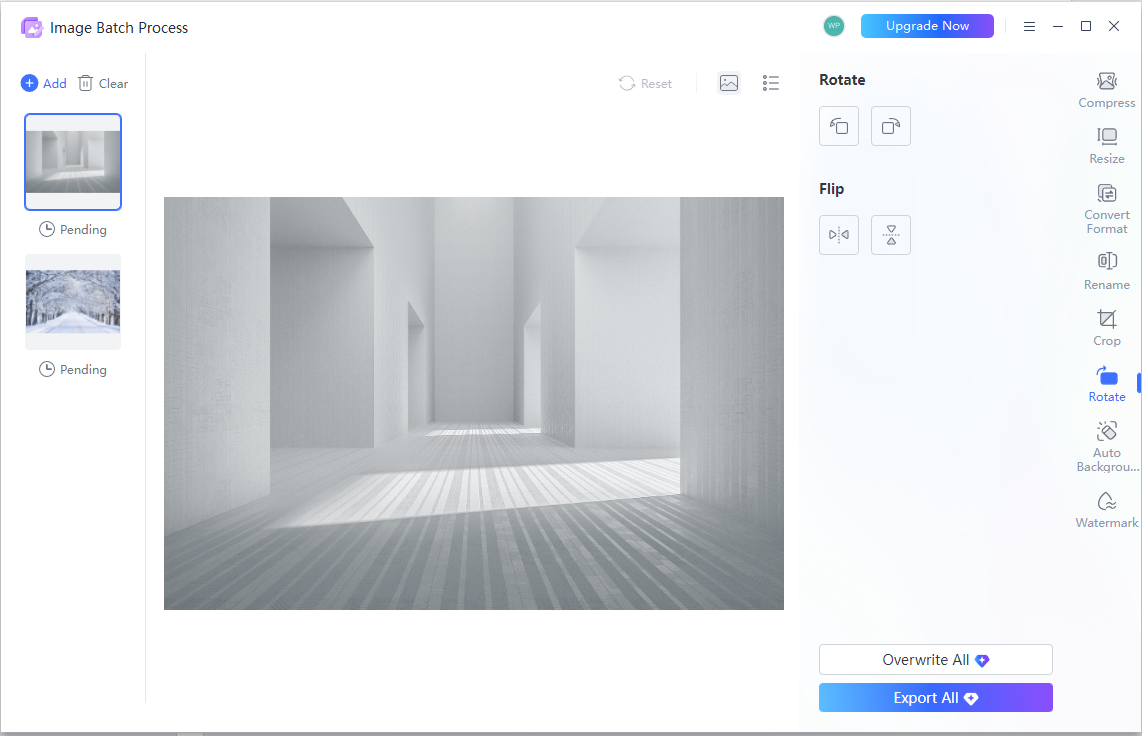Switch to list view

pyautogui.click(x=771, y=83)
